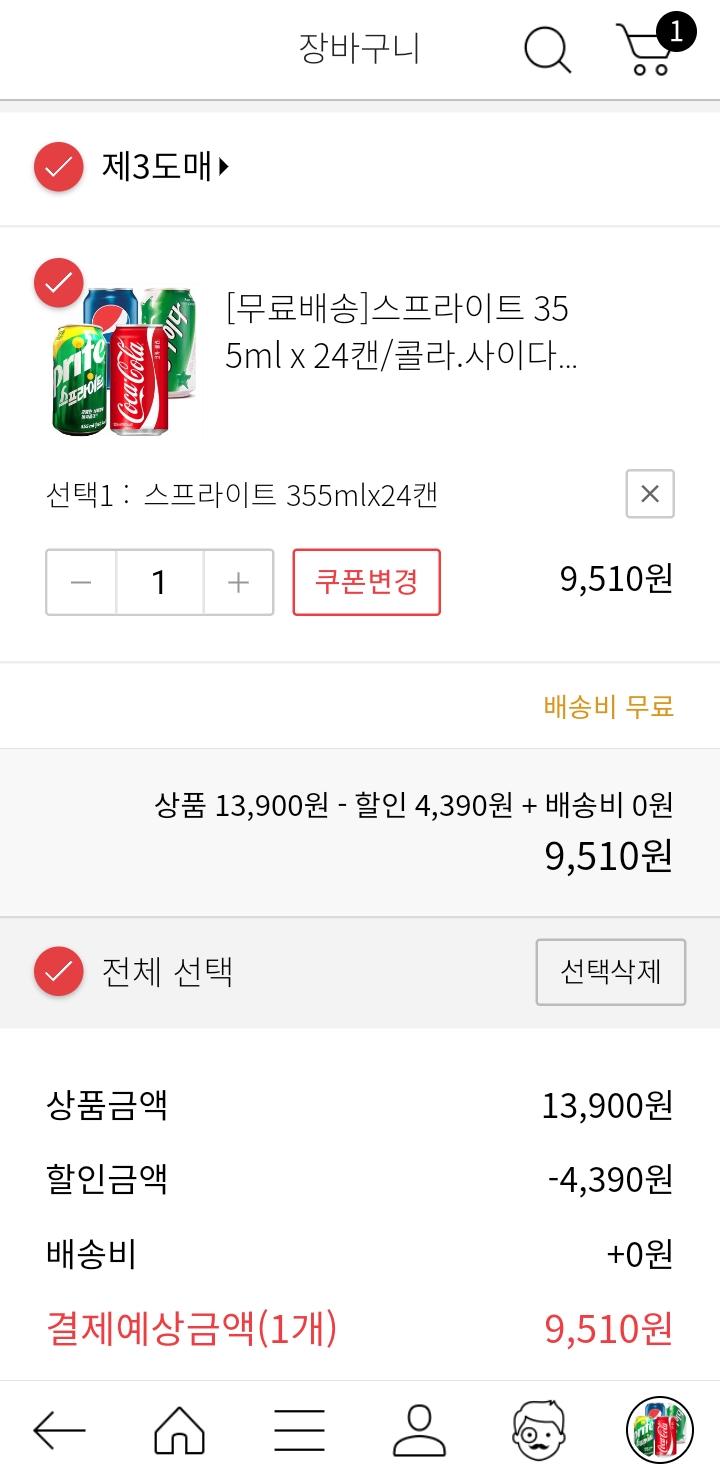Uncheck the 제3도매 seller checkbox
This screenshot has height=1480, width=720.
point(59,167)
